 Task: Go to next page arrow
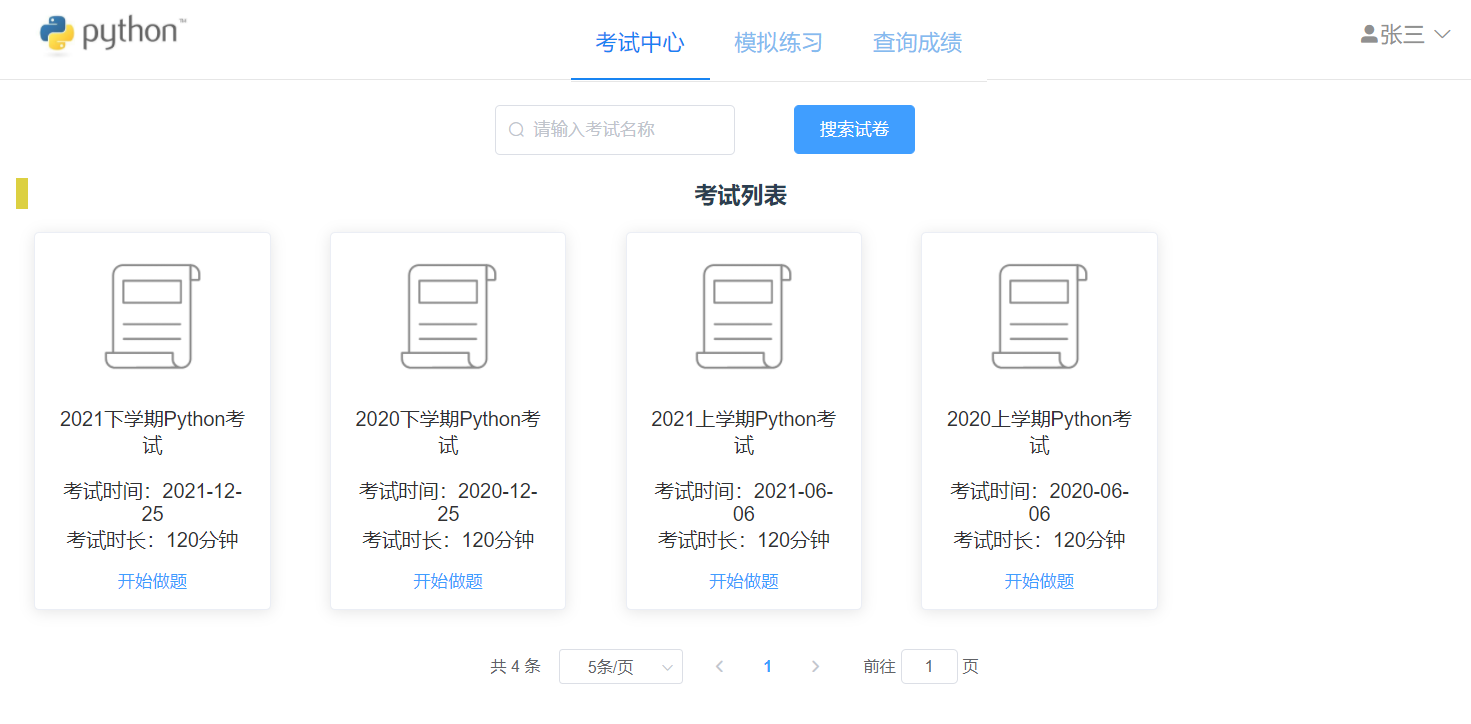click(815, 667)
